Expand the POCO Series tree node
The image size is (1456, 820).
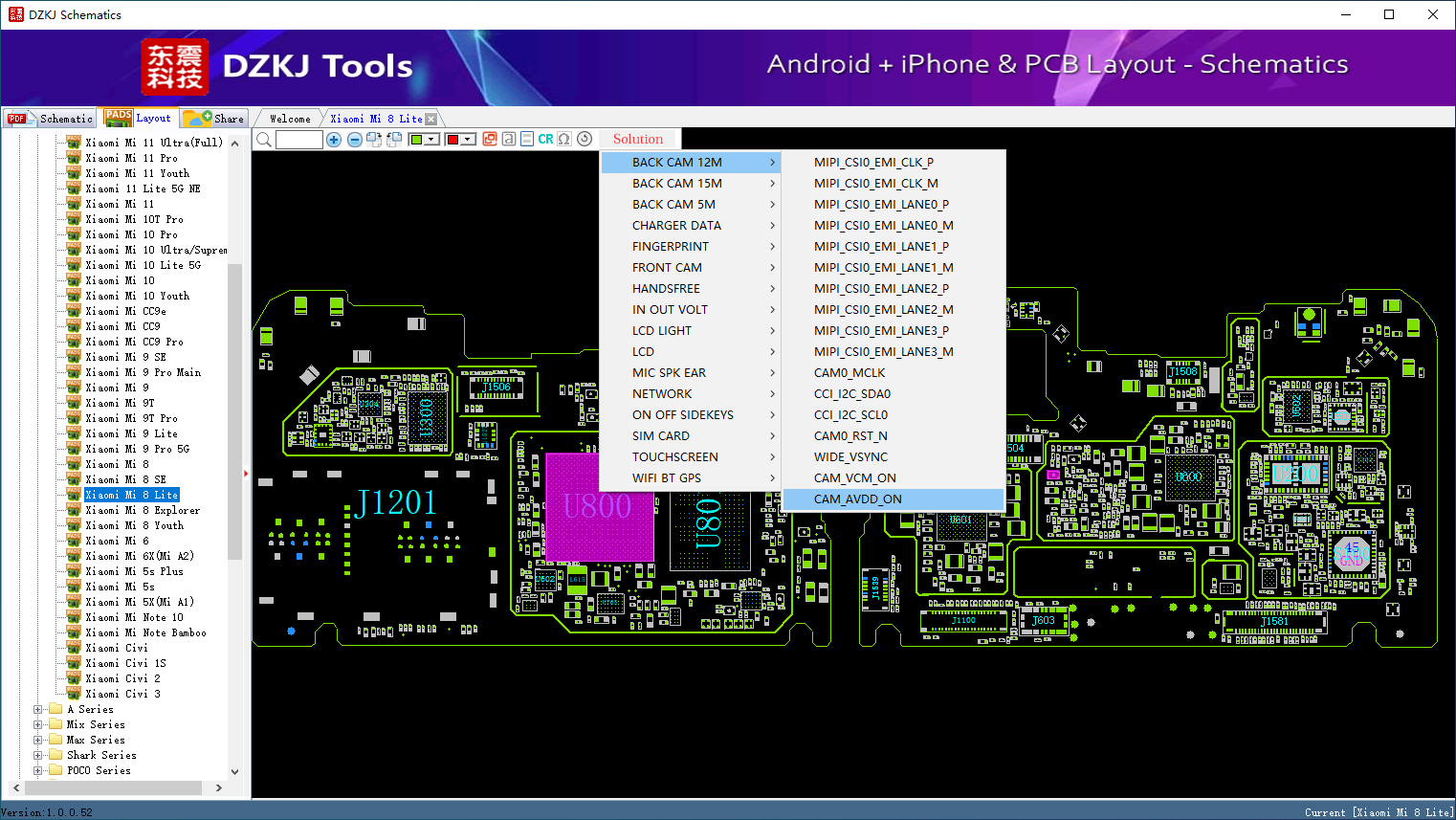pyautogui.click(x=38, y=770)
